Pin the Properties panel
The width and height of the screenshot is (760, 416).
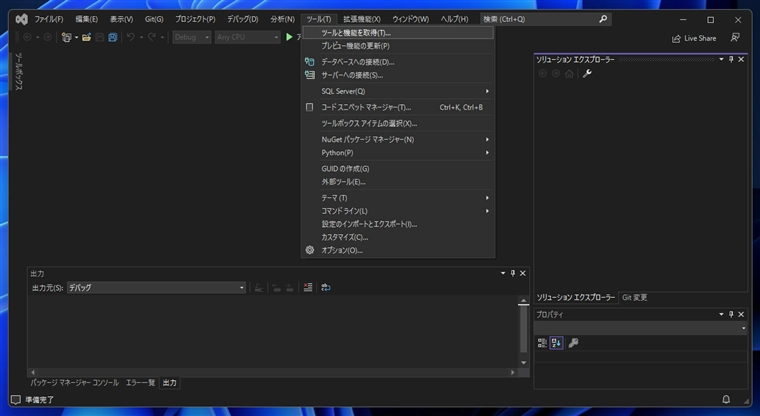tap(731, 314)
